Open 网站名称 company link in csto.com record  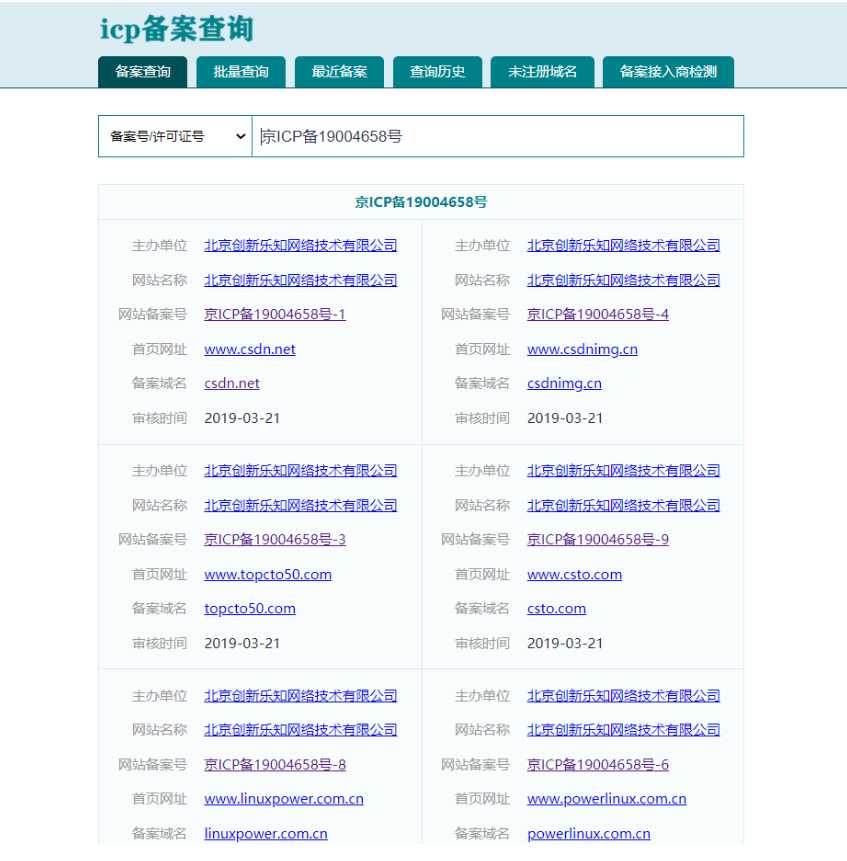(624, 505)
